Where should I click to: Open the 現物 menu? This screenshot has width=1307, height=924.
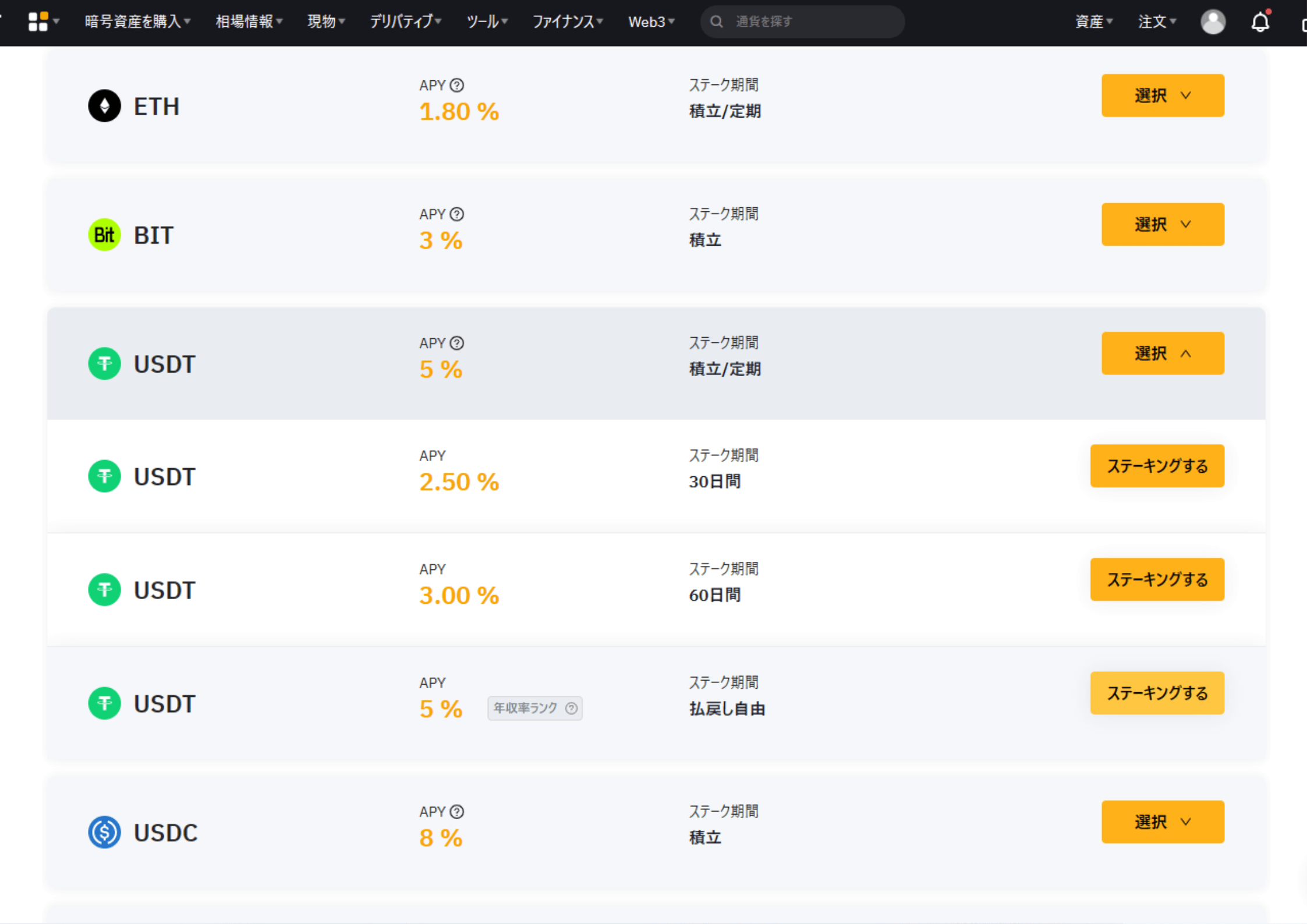tap(326, 22)
